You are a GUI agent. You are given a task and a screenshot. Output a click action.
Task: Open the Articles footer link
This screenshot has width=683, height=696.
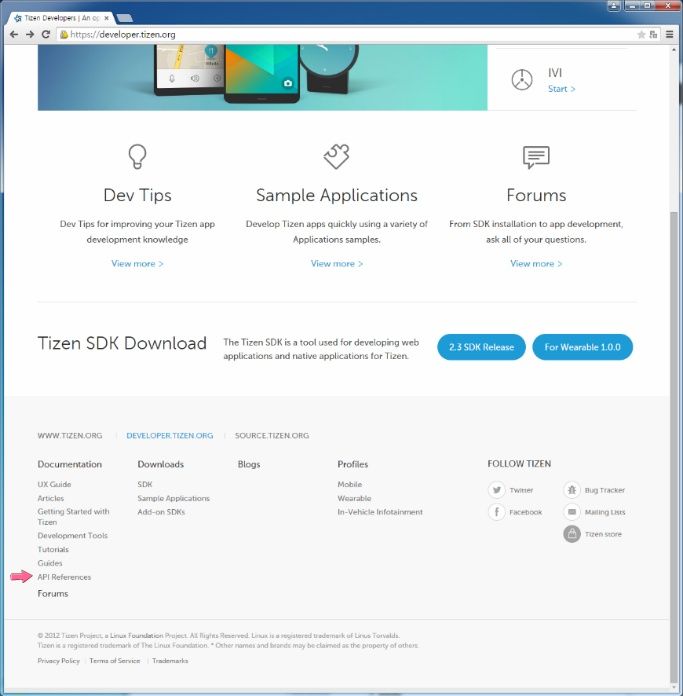click(x=51, y=498)
